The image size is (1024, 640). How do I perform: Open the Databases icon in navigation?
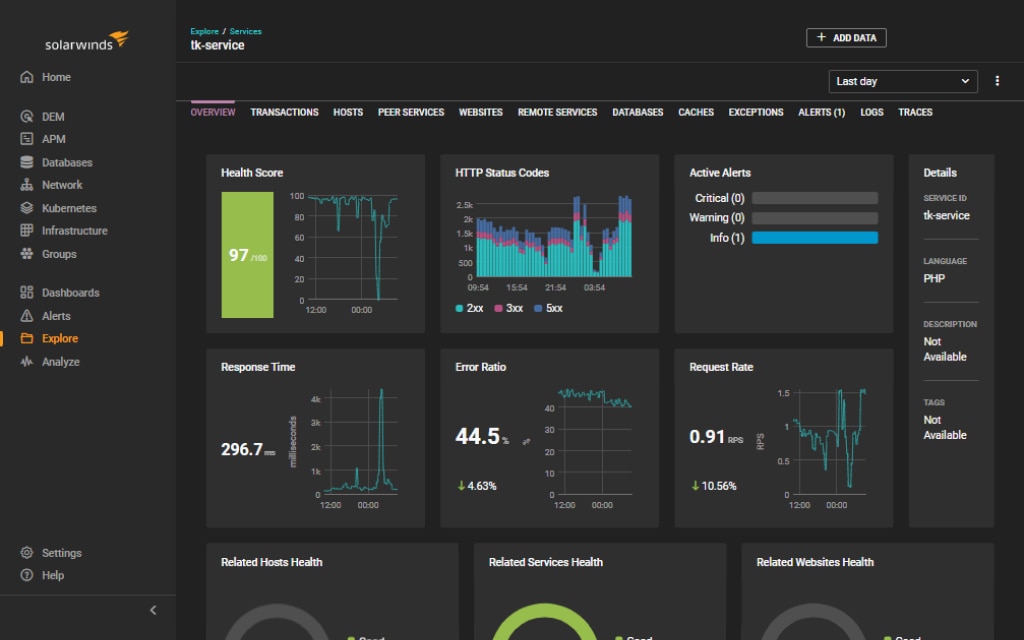(x=27, y=162)
